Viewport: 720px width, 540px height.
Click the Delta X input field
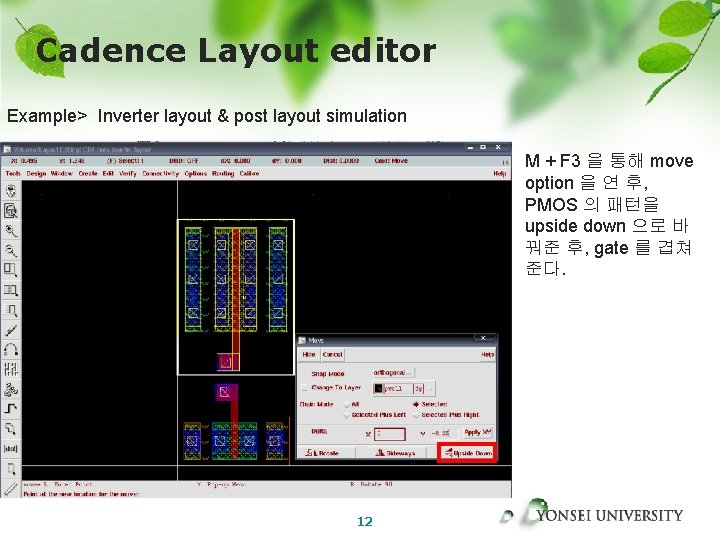tap(390, 433)
